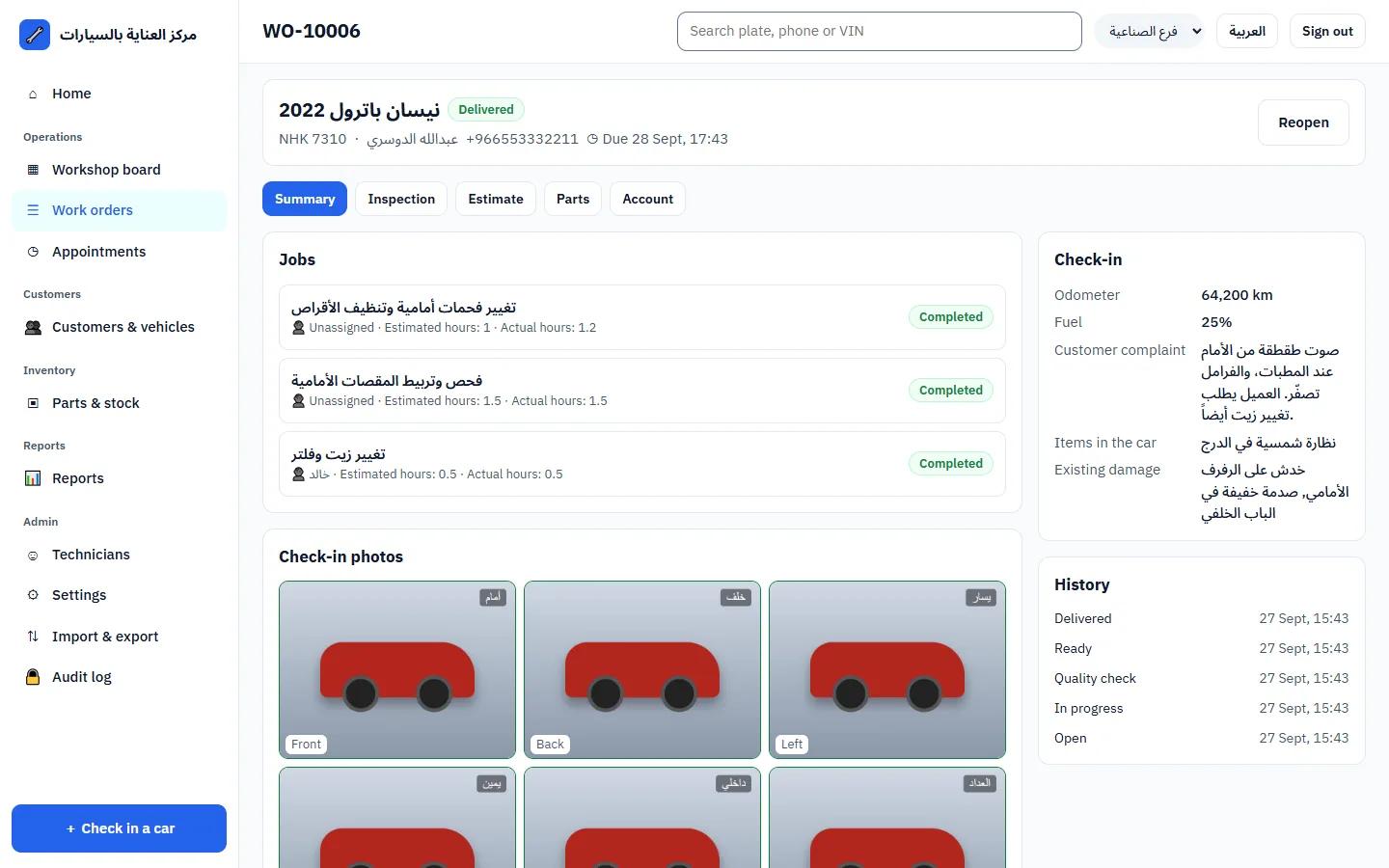
Task: Open the فرع الصناعية branch dropdown
Action: point(1149,31)
